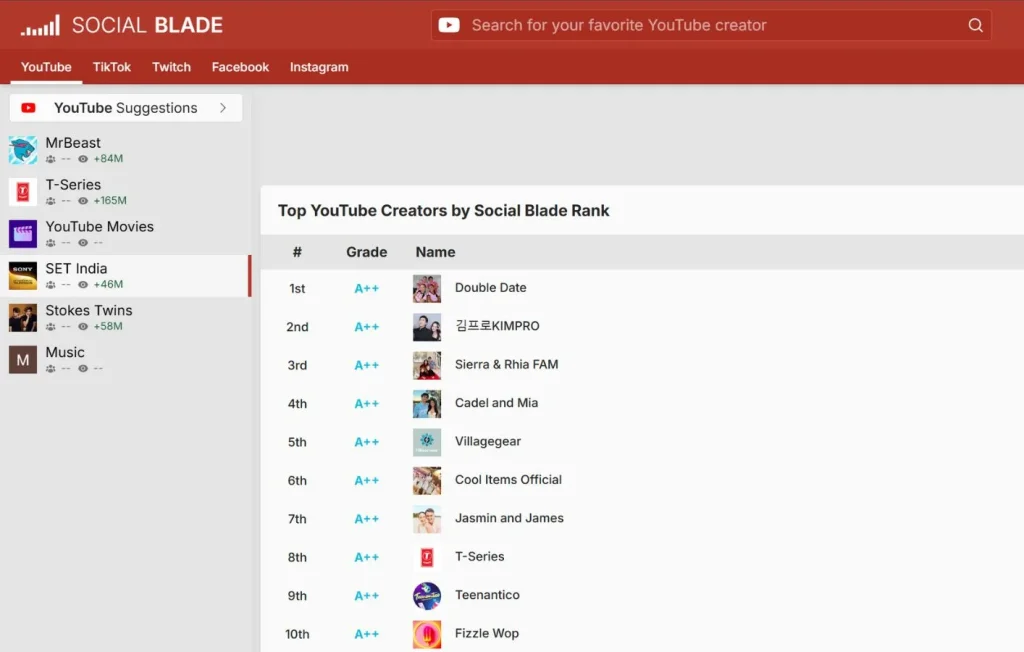Viewport: 1024px width, 652px height.
Task: Switch to the Instagram tab
Action: coord(319,67)
